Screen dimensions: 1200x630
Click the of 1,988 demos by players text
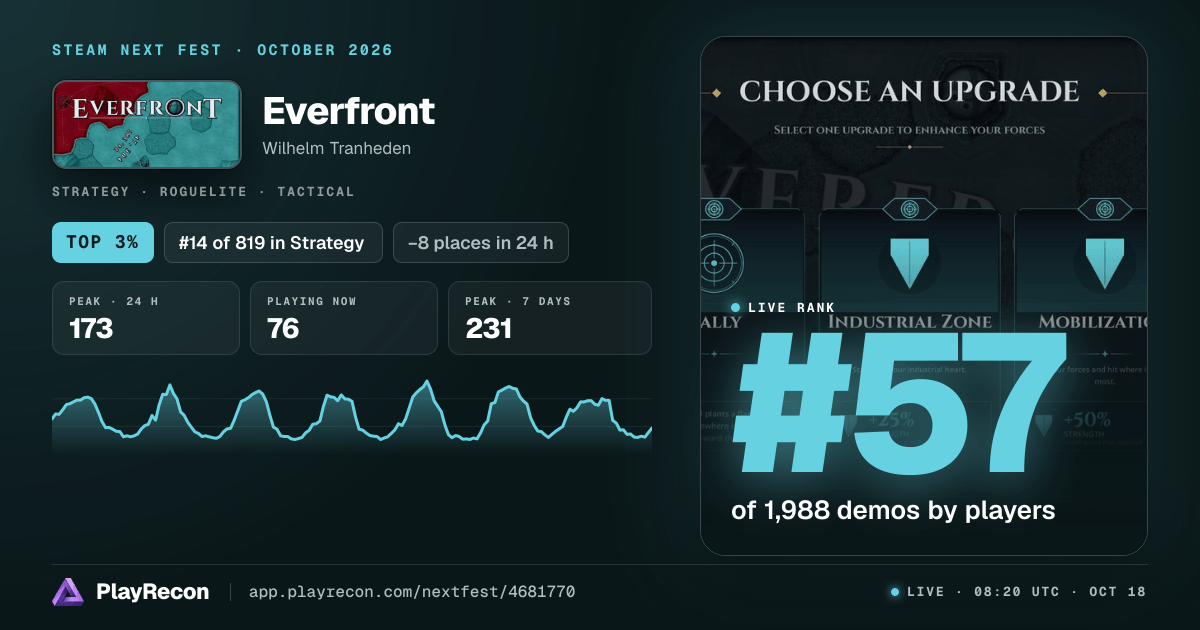point(893,510)
